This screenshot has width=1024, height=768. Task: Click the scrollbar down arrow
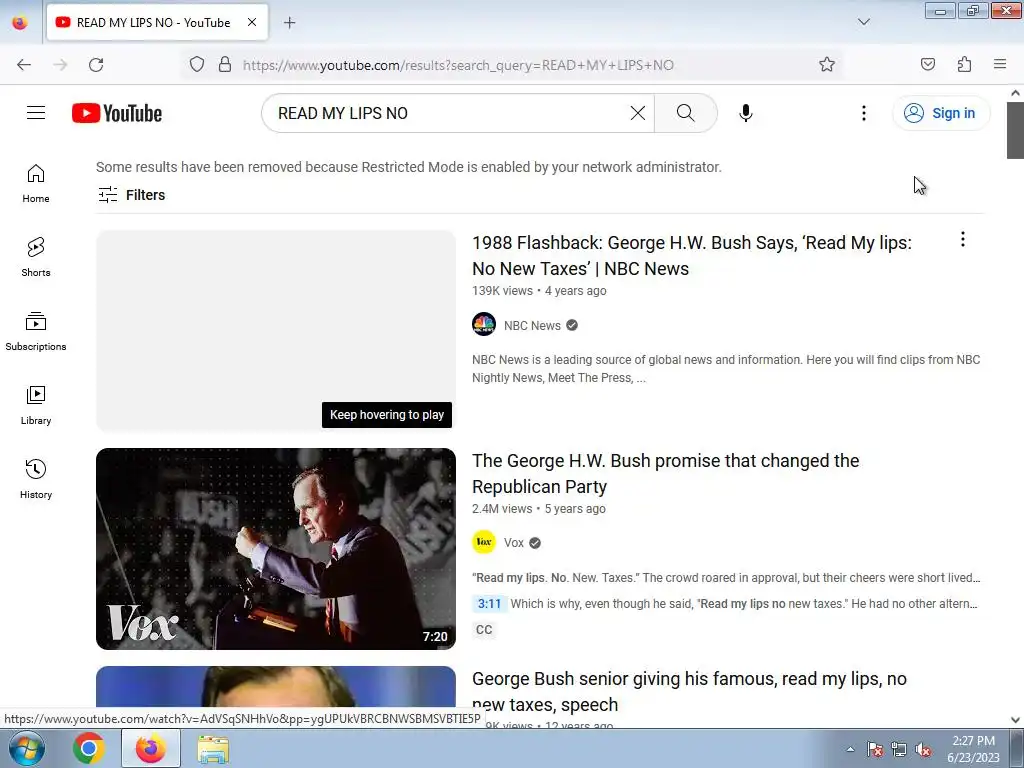pyautogui.click(x=1015, y=720)
